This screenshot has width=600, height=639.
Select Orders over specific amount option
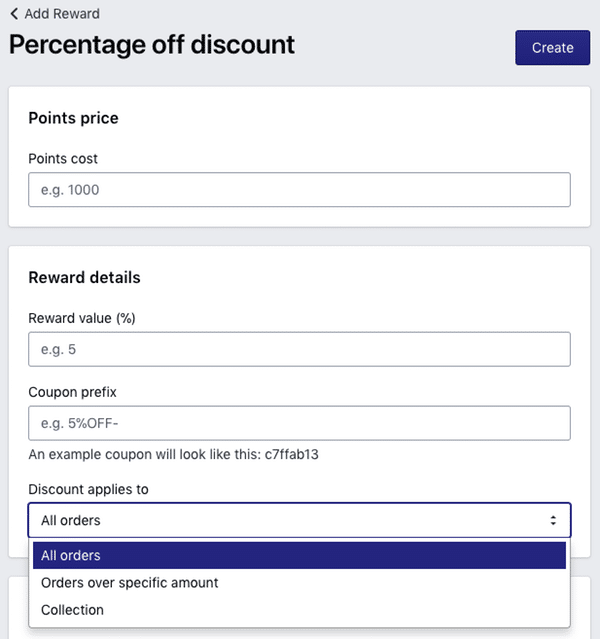click(129, 582)
